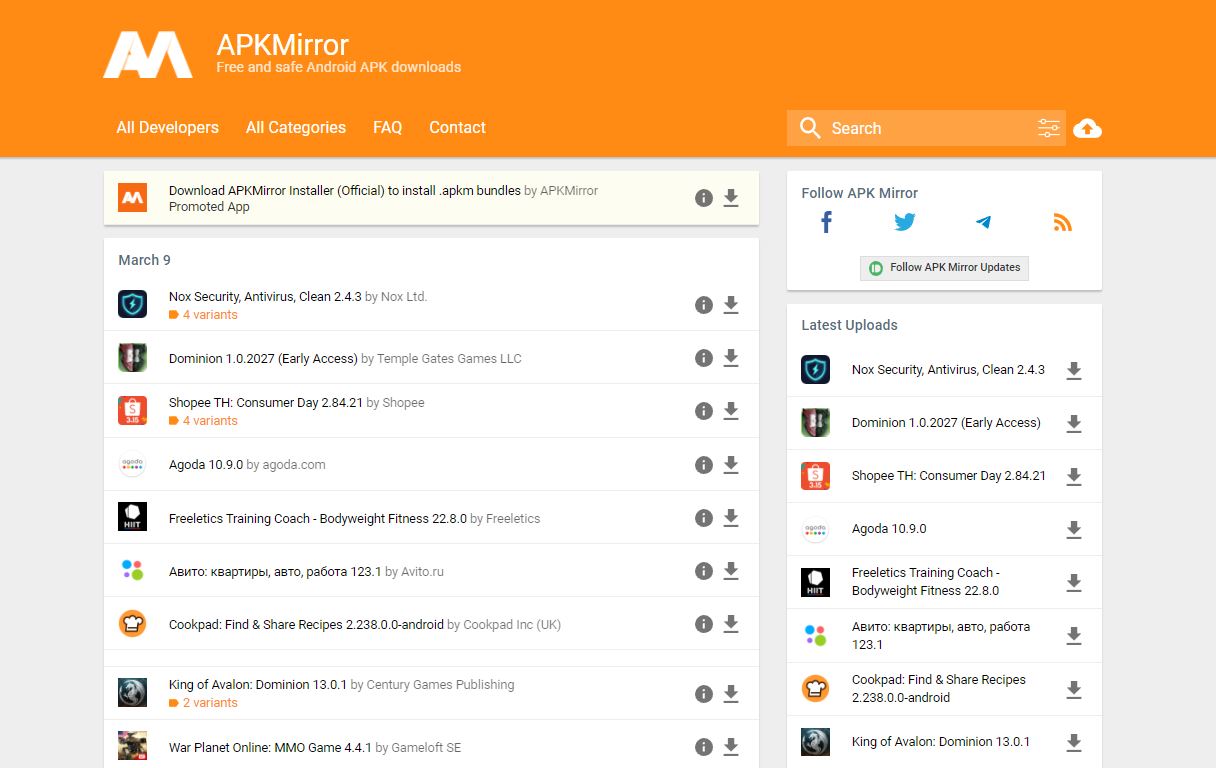
Task: Download Freeletics Training Coach from main list
Action: coord(731,518)
